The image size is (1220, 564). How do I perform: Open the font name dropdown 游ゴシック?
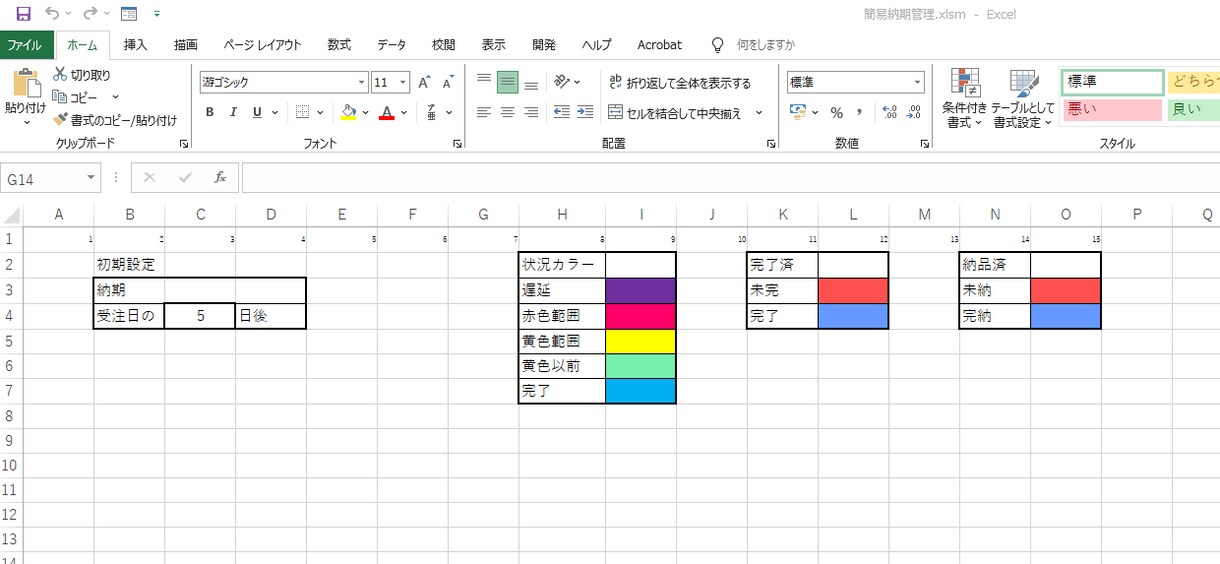pyautogui.click(x=361, y=83)
